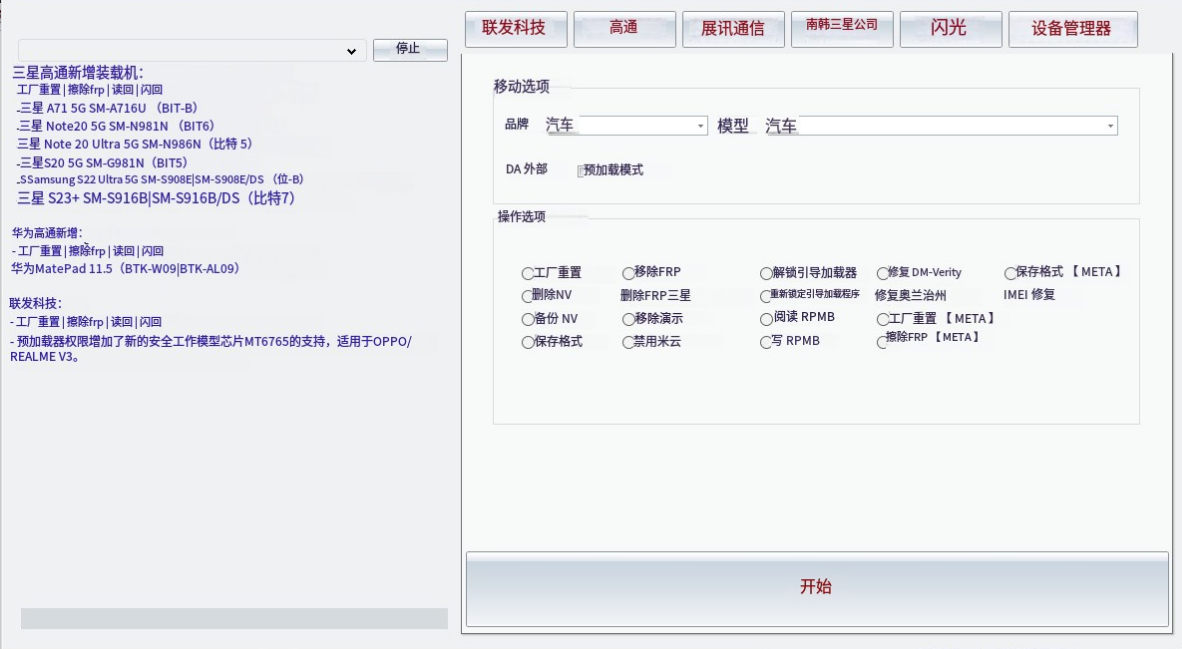
Task: Open 设备管理器 tab
Action: [x=1073, y=29]
